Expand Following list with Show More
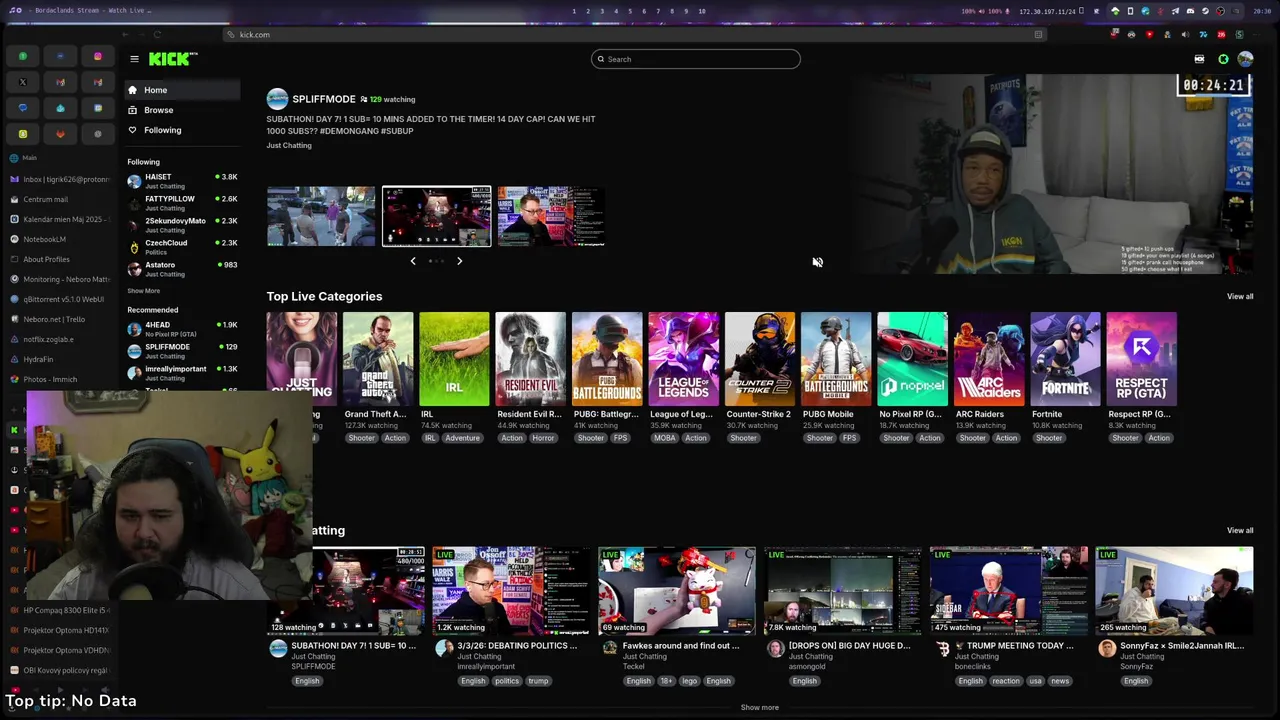 click(x=143, y=291)
